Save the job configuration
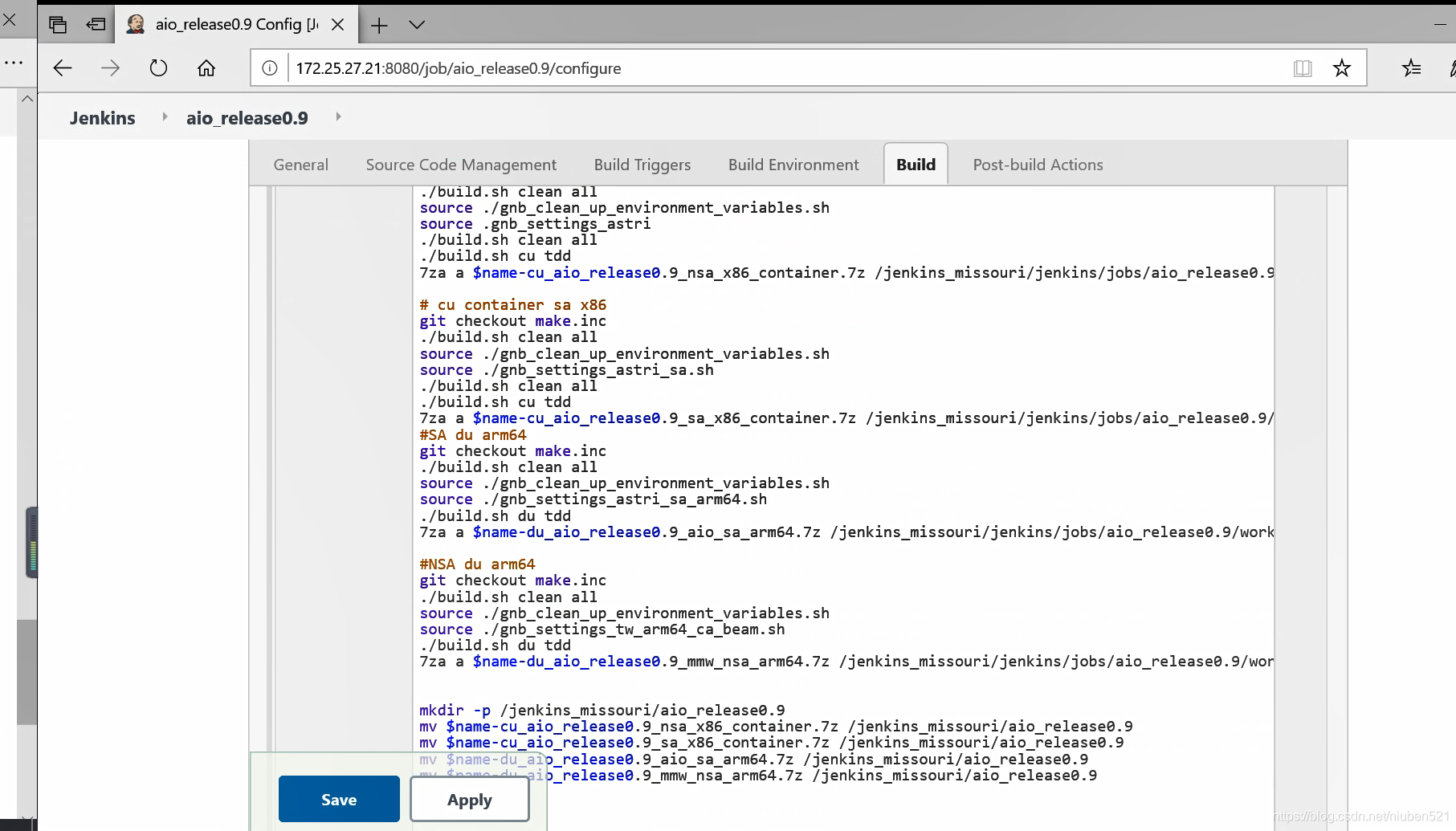 tap(339, 799)
